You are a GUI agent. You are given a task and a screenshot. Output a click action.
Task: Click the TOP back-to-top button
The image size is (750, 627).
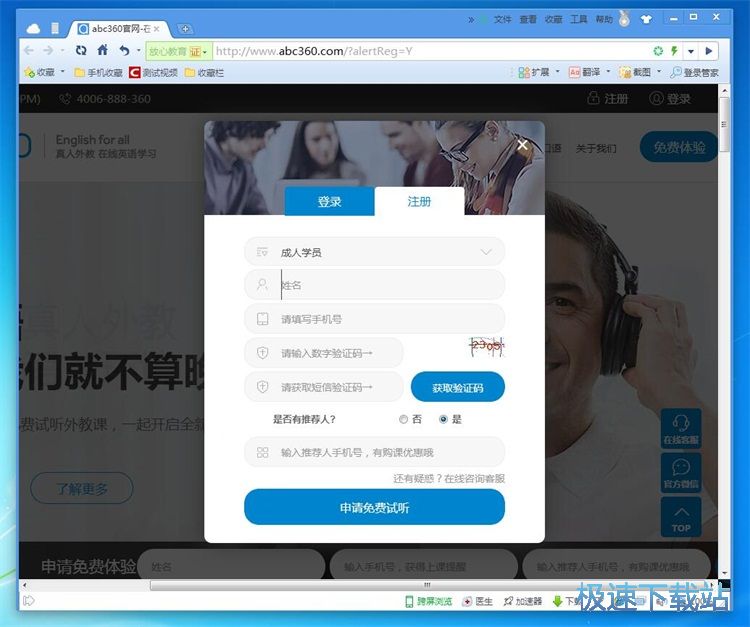coord(681,517)
